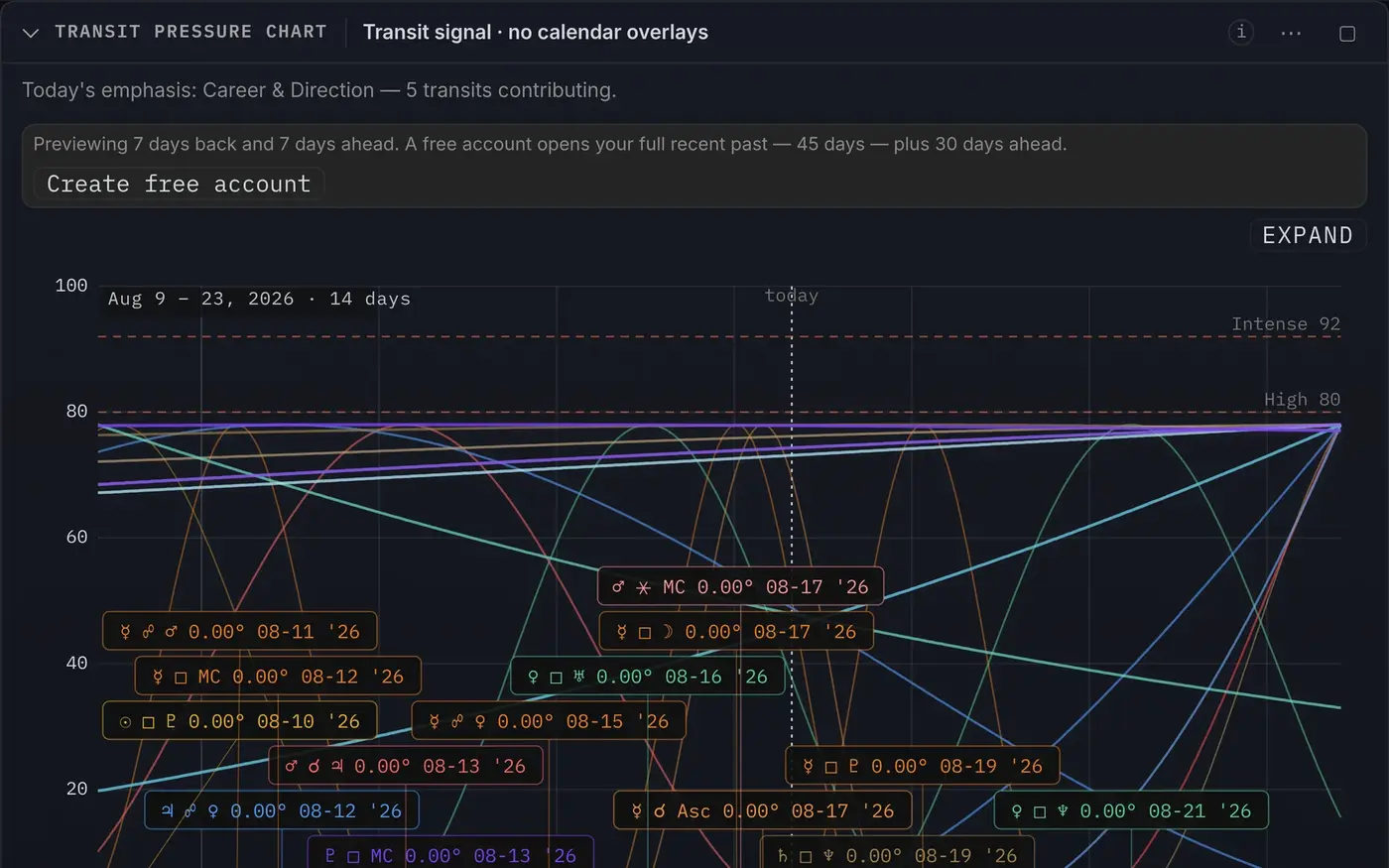Select Venus square Neptune 08-21 label
The width and height of the screenshot is (1389, 868).
(1131, 810)
